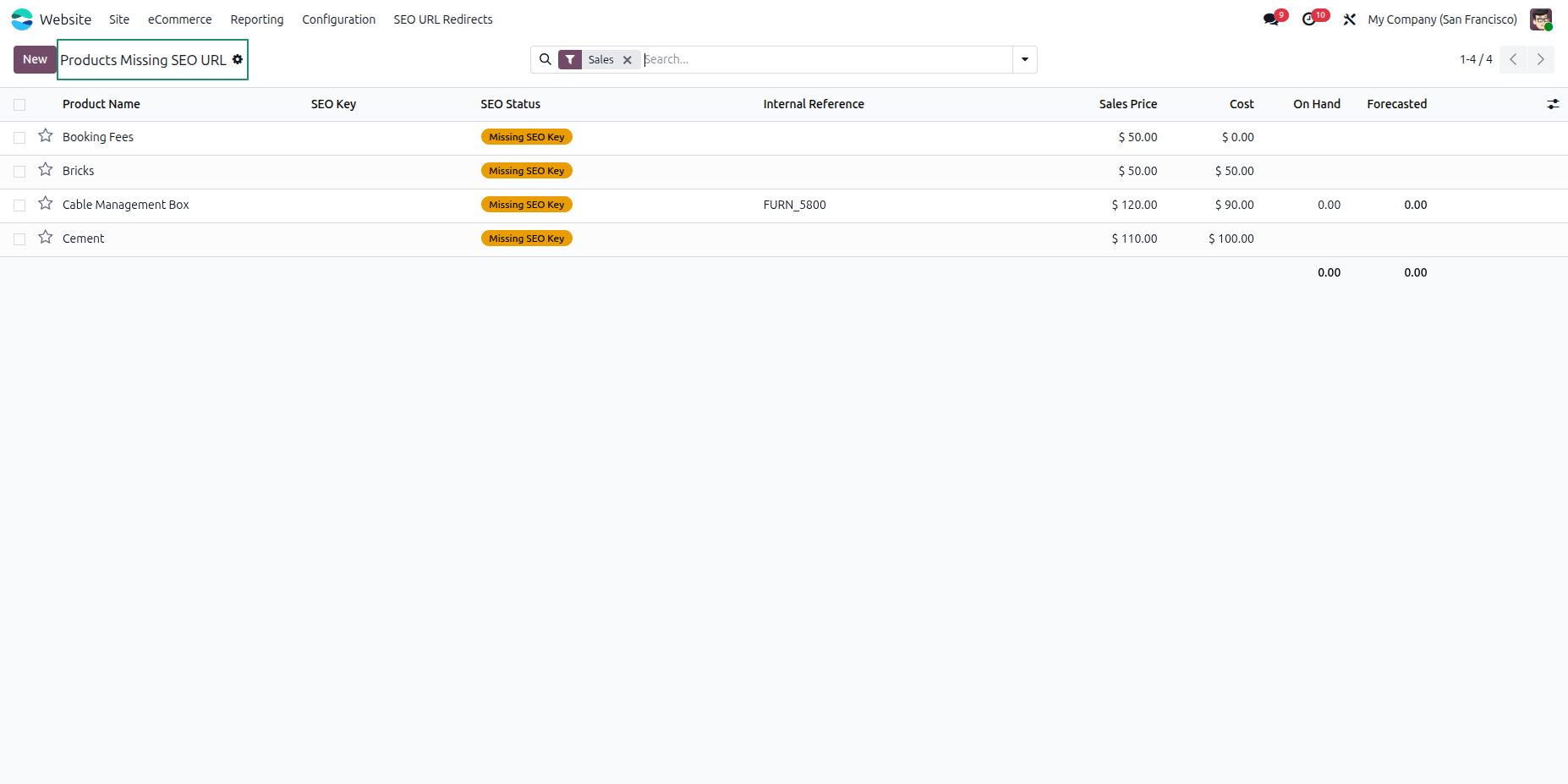Star Bricks as favorite
The image size is (1568, 784).
click(x=46, y=170)
